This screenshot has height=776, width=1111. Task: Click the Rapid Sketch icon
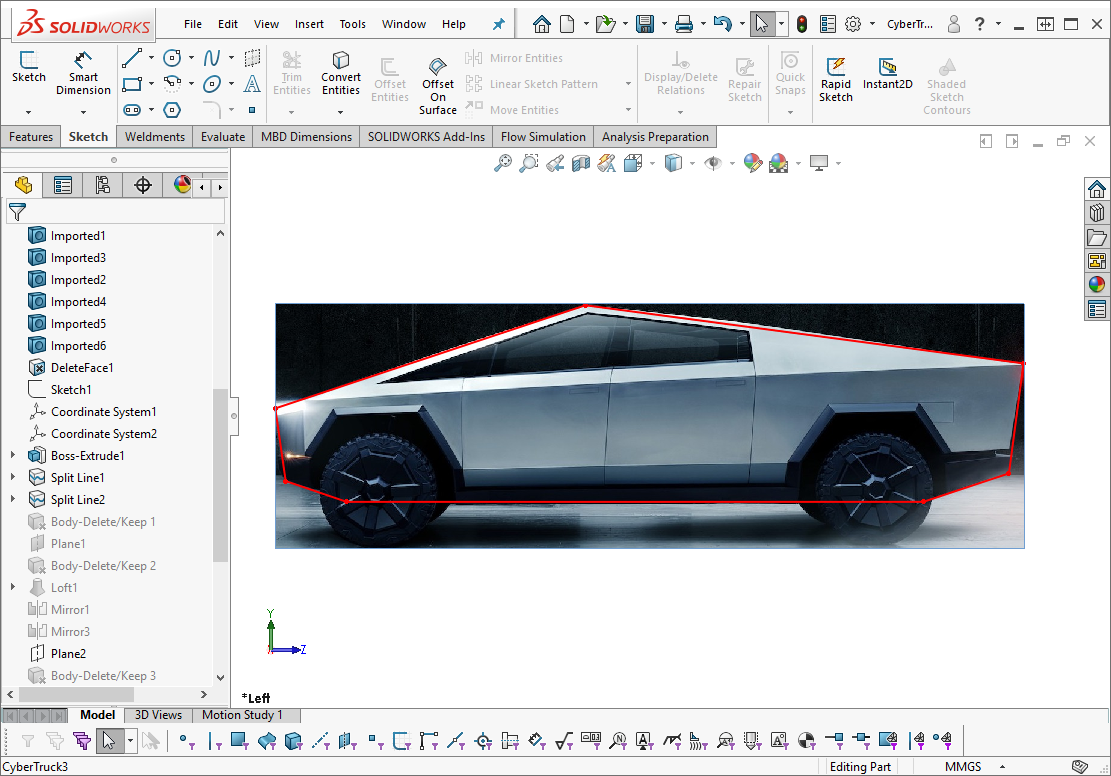[835, 77]
